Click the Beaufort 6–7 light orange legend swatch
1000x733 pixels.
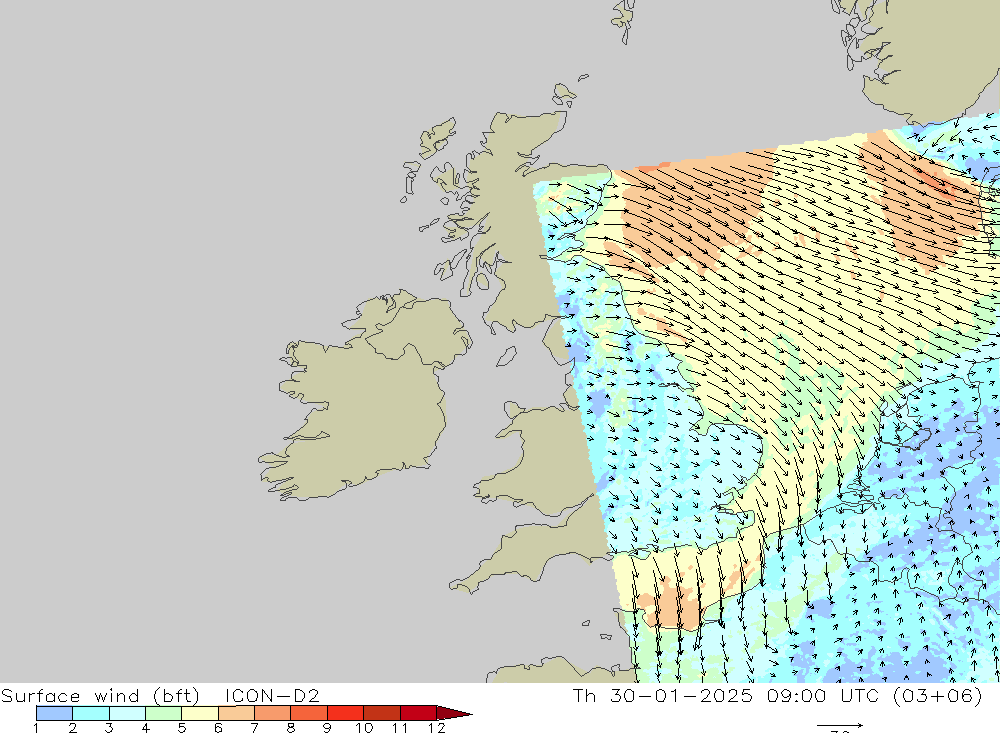click(x=236, y=713)
